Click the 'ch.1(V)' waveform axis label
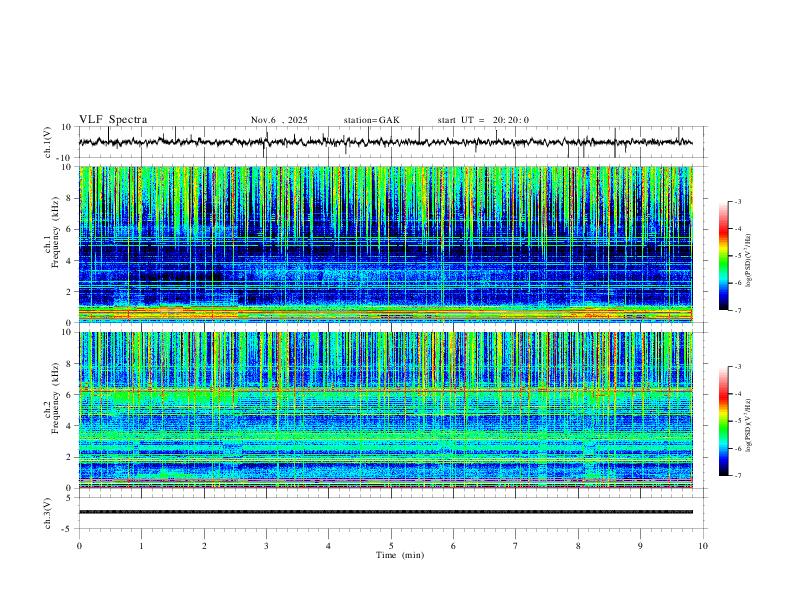Viewport: 792px width, 612px height. tap(48, 142)
